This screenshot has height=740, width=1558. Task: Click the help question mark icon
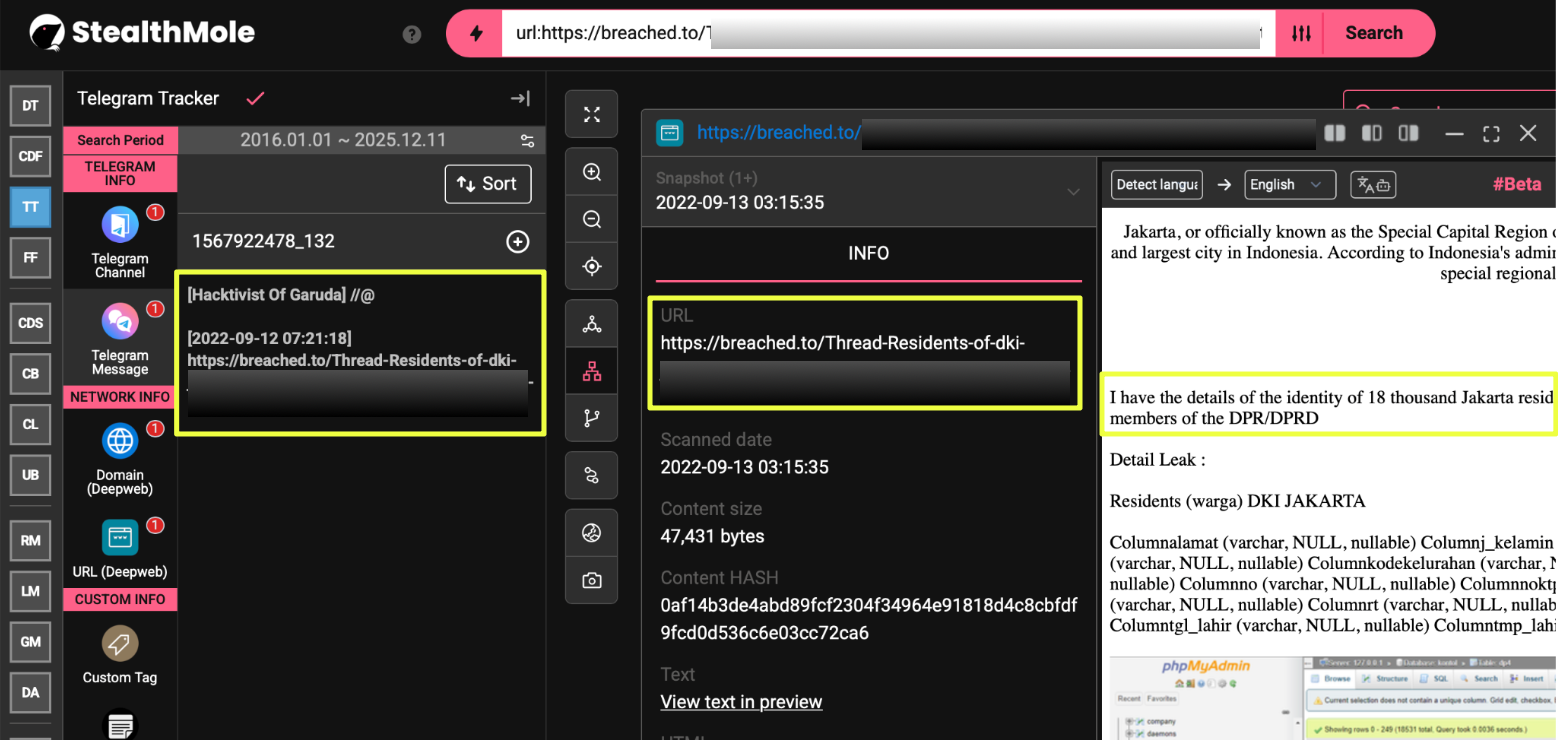[411, 34]
